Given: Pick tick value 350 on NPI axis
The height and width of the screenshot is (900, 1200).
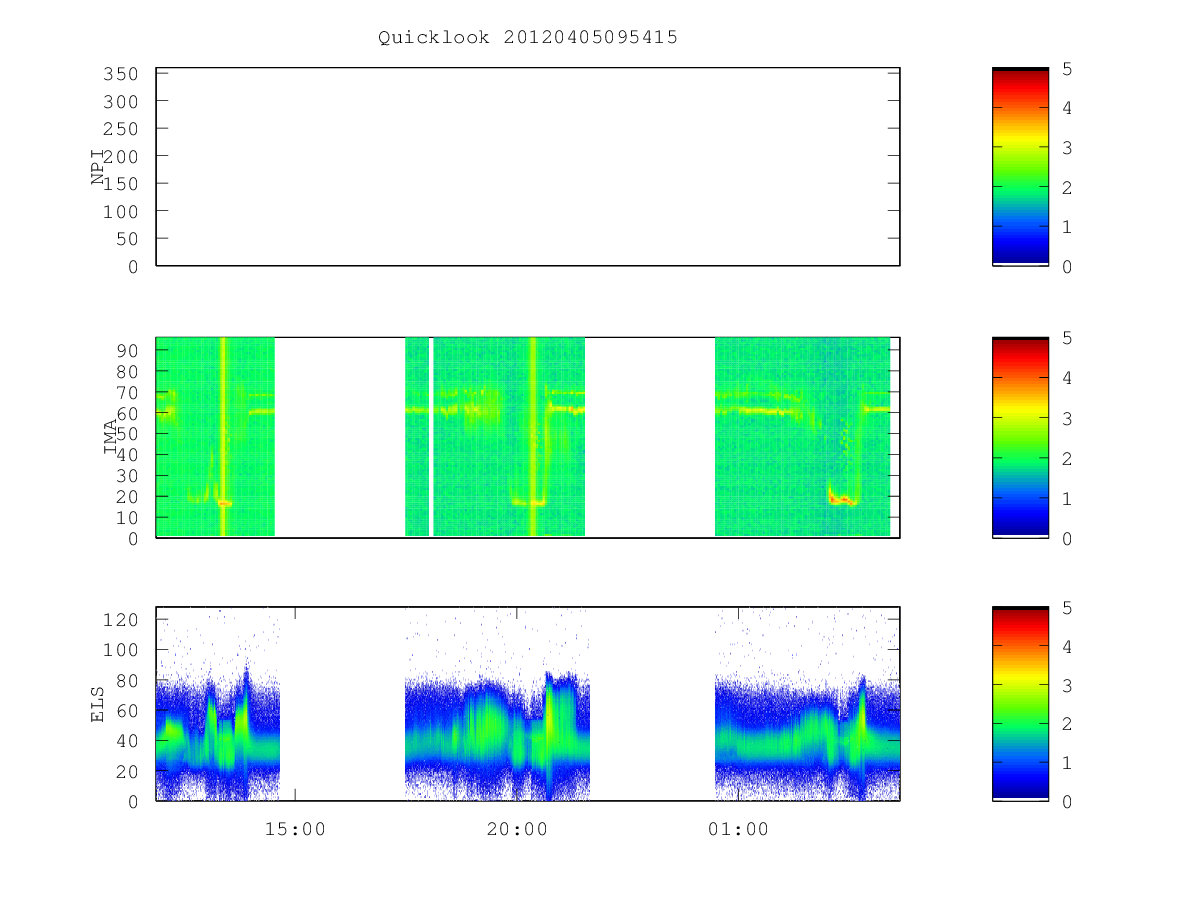Looking at the screenshot, I should point(122,75).
